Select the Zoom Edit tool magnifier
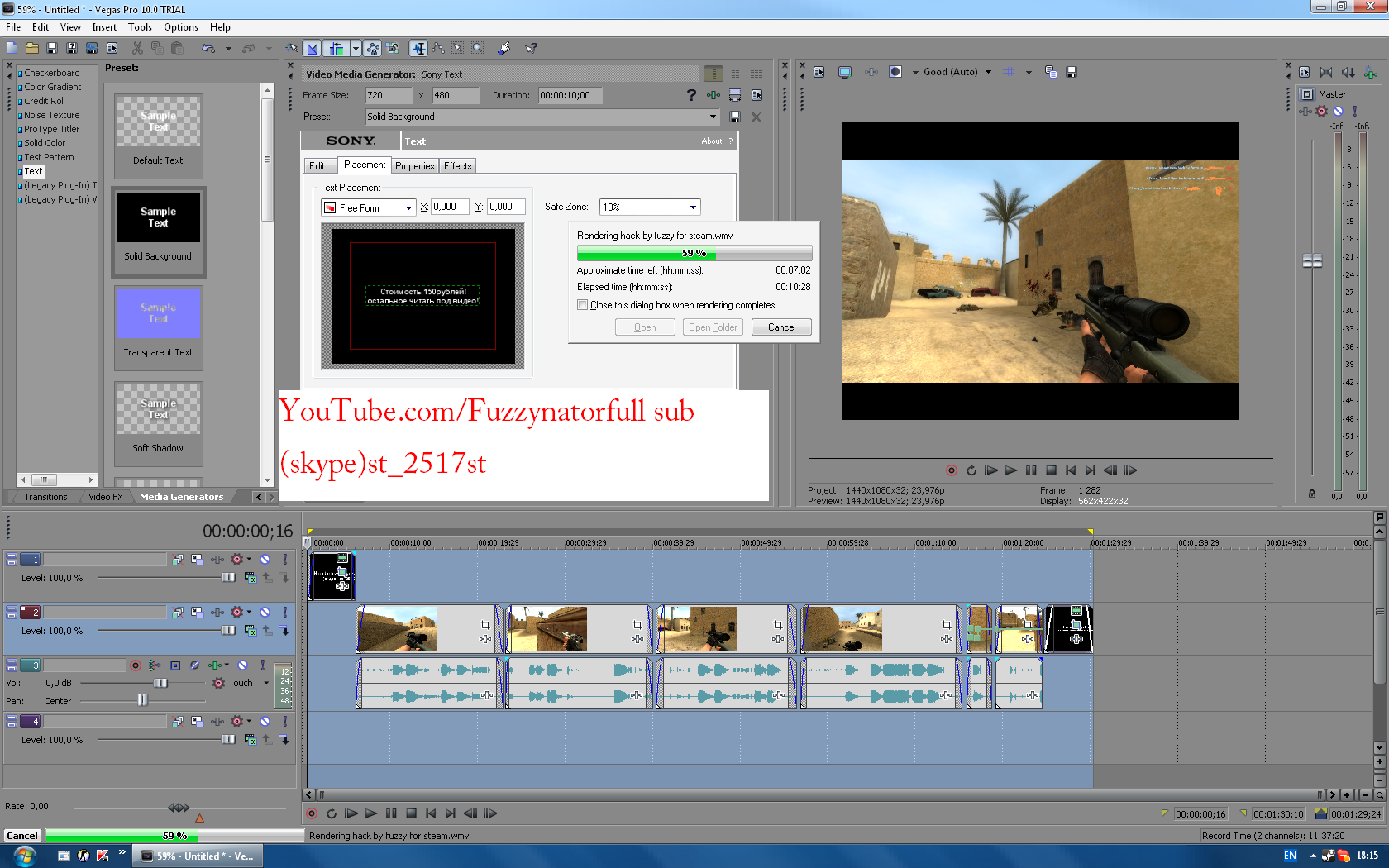Viewport: 1389px width, 868px height. (478, 48)
